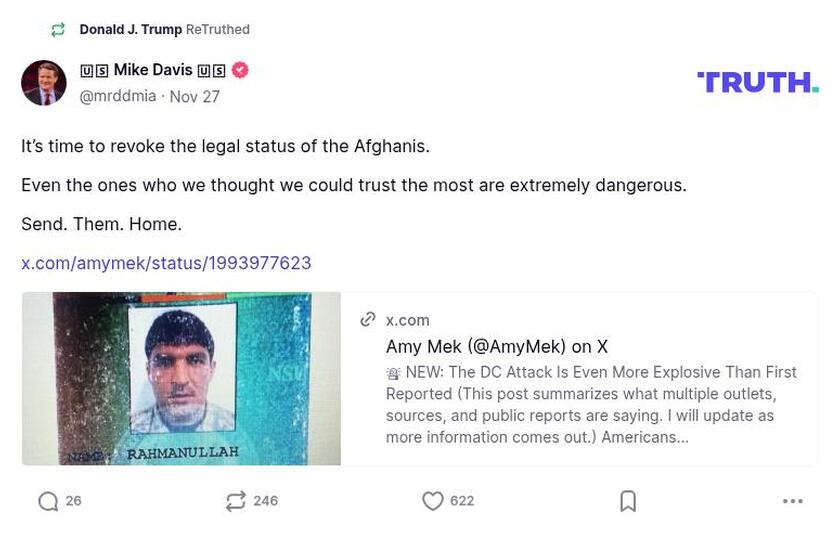Click the chain-link icon beside x.com
This screenshot has width=840, height=545.
[368, 320]
